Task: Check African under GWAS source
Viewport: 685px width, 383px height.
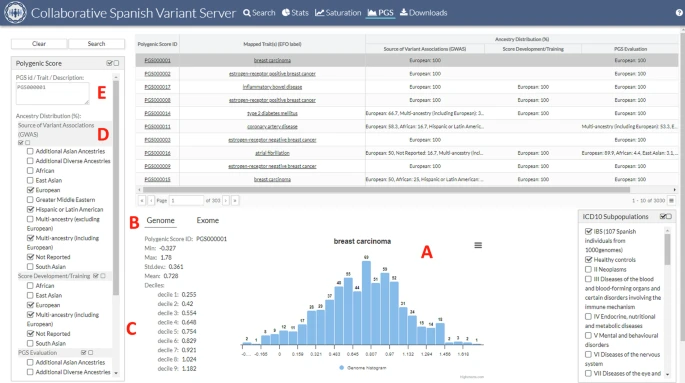Action: point(30,171)
